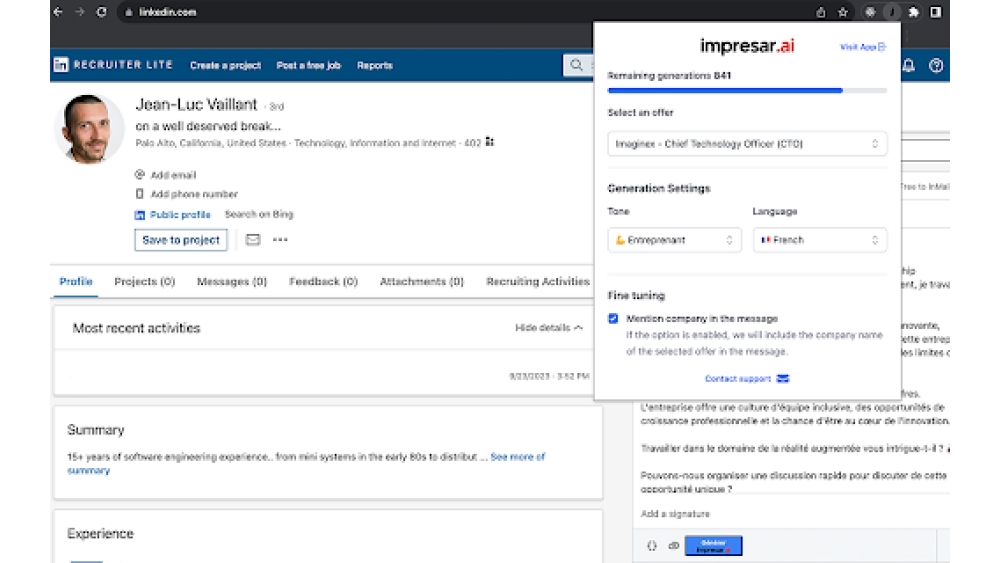The width and height of the screenshot is (1000, 563).
Task: Click the Experience section heading
Action: pos(100,534)
